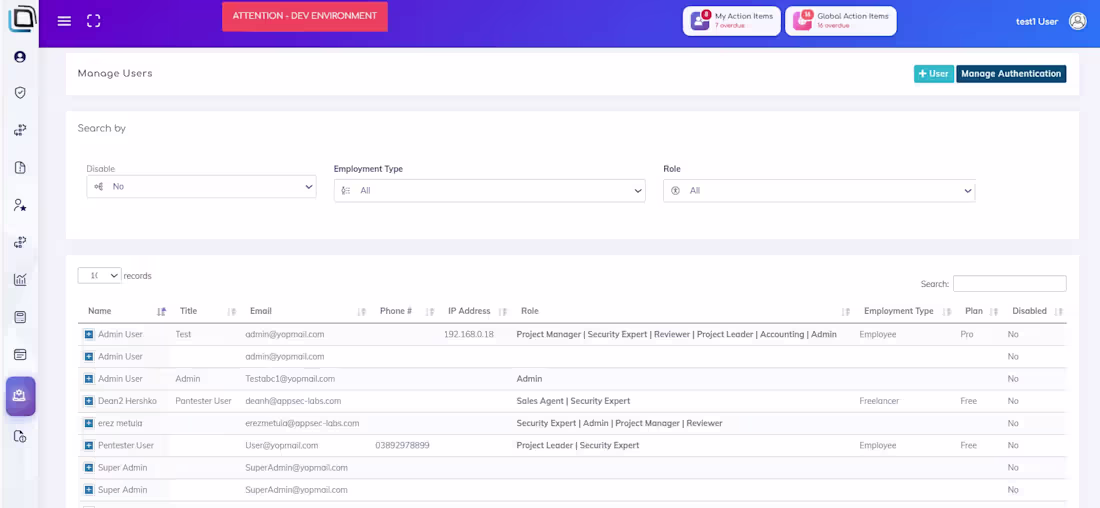This screenshot has width=1100, height=508.
Task: Expand the Dean2 Hershko row details
Action: pyautogui.click(x=89, y=401)
